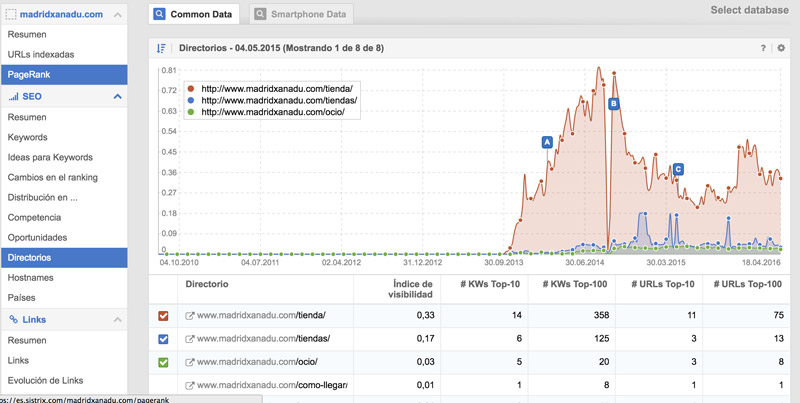800x403 pixels.
Task: Switch to Smartphone Data tab
Action: [x=301, y=14]
